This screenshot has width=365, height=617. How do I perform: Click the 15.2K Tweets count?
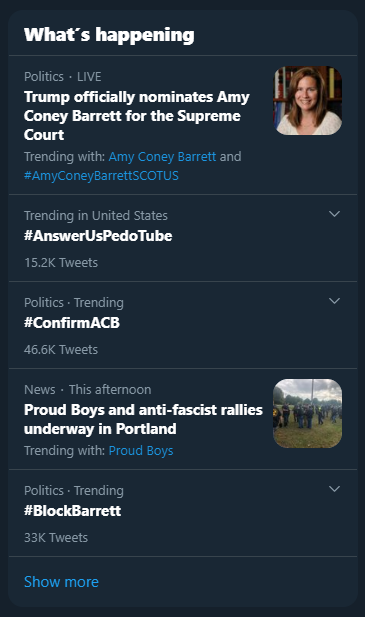coord(61,262)
